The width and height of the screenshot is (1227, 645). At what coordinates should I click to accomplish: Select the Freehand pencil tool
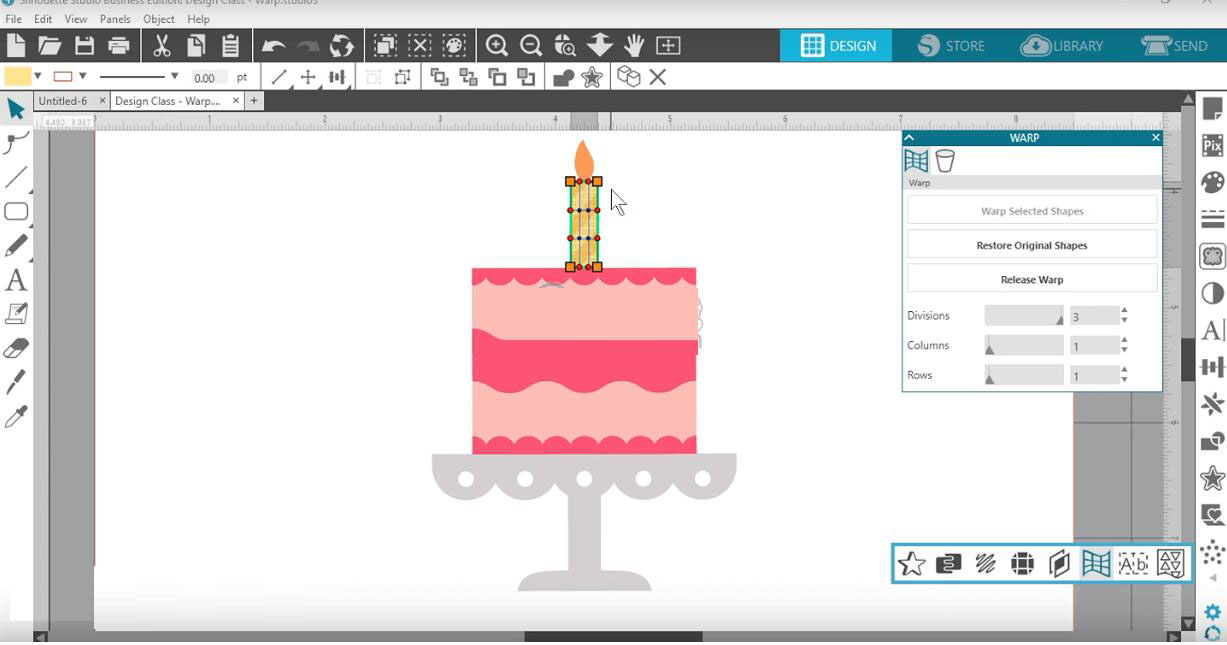tap(16, 245)
